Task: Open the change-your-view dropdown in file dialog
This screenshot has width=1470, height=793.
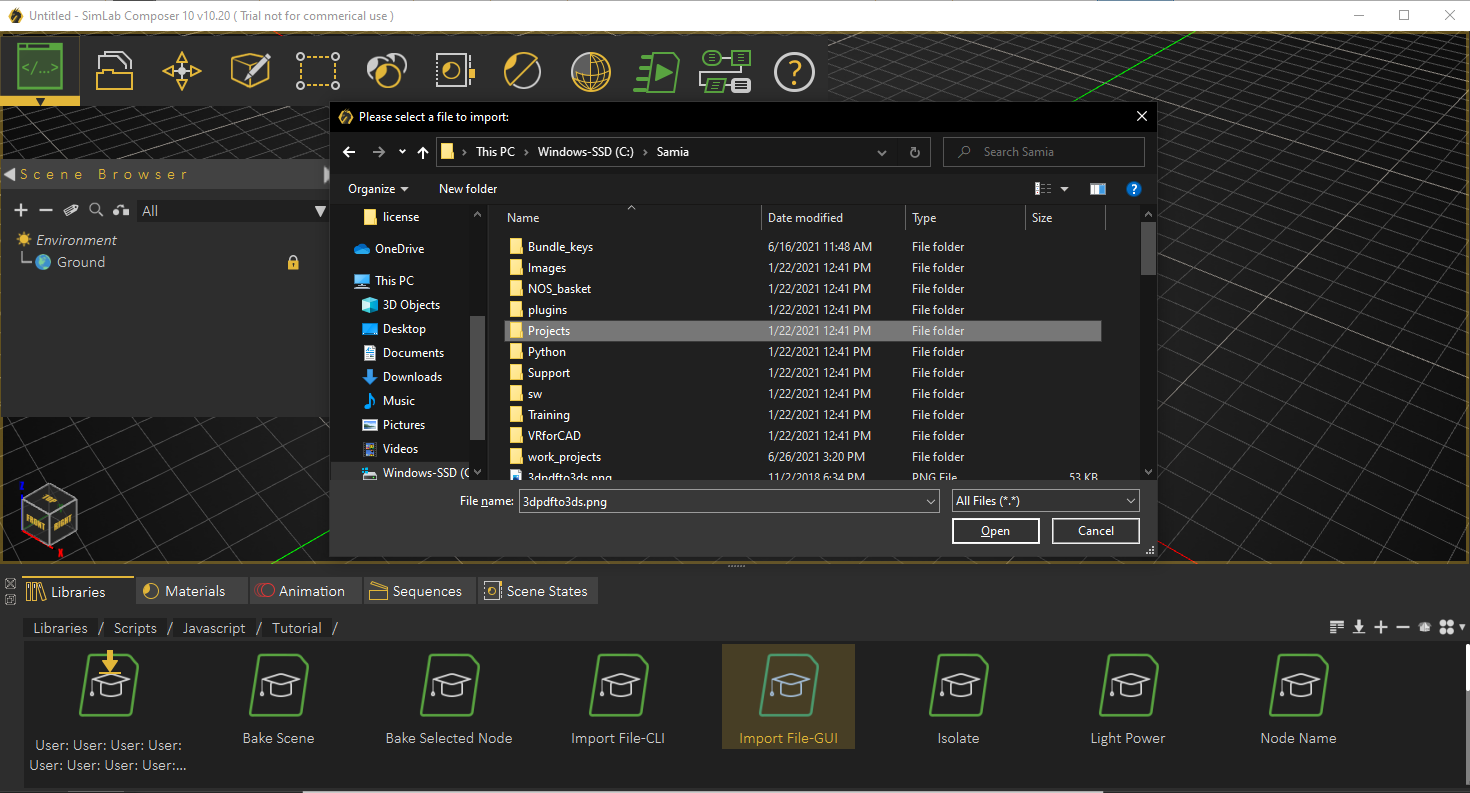Action: pos(1064,189)
